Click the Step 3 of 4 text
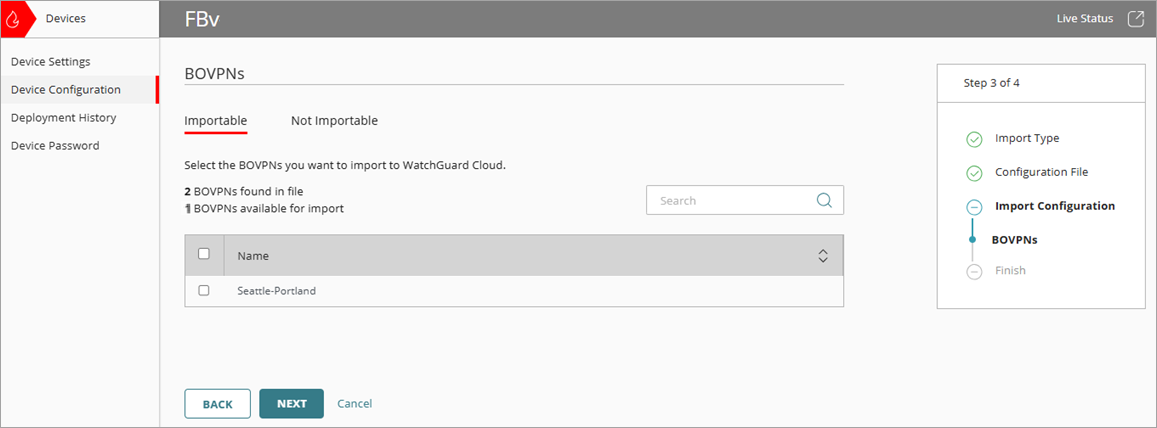Viewport: 1157px width, 428px height. coord(992,83)
